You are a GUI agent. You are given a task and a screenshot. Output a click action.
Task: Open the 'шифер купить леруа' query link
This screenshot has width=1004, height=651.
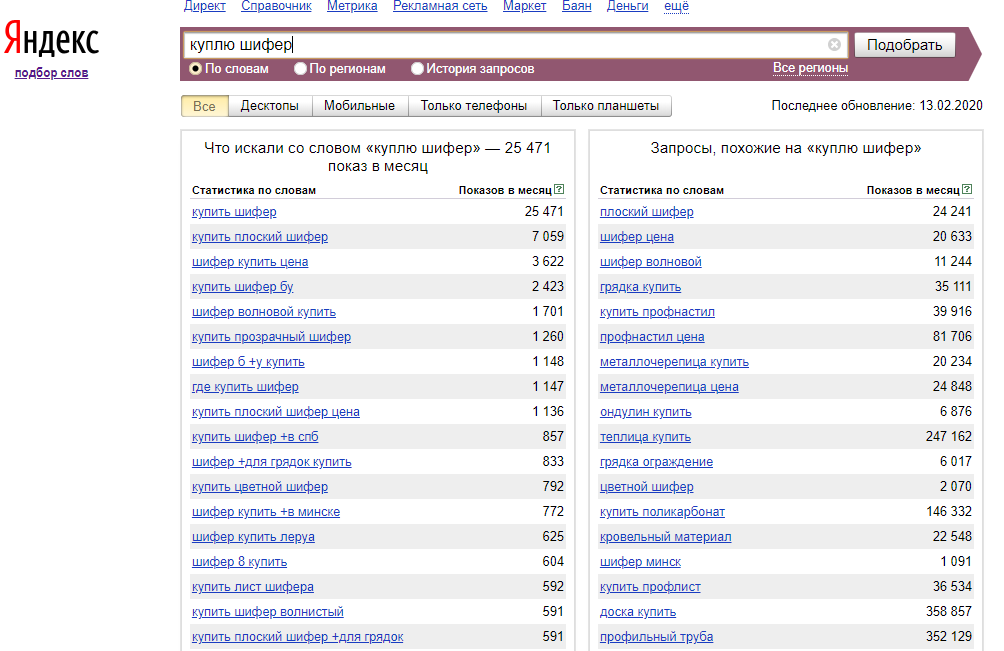pos(253,536)
